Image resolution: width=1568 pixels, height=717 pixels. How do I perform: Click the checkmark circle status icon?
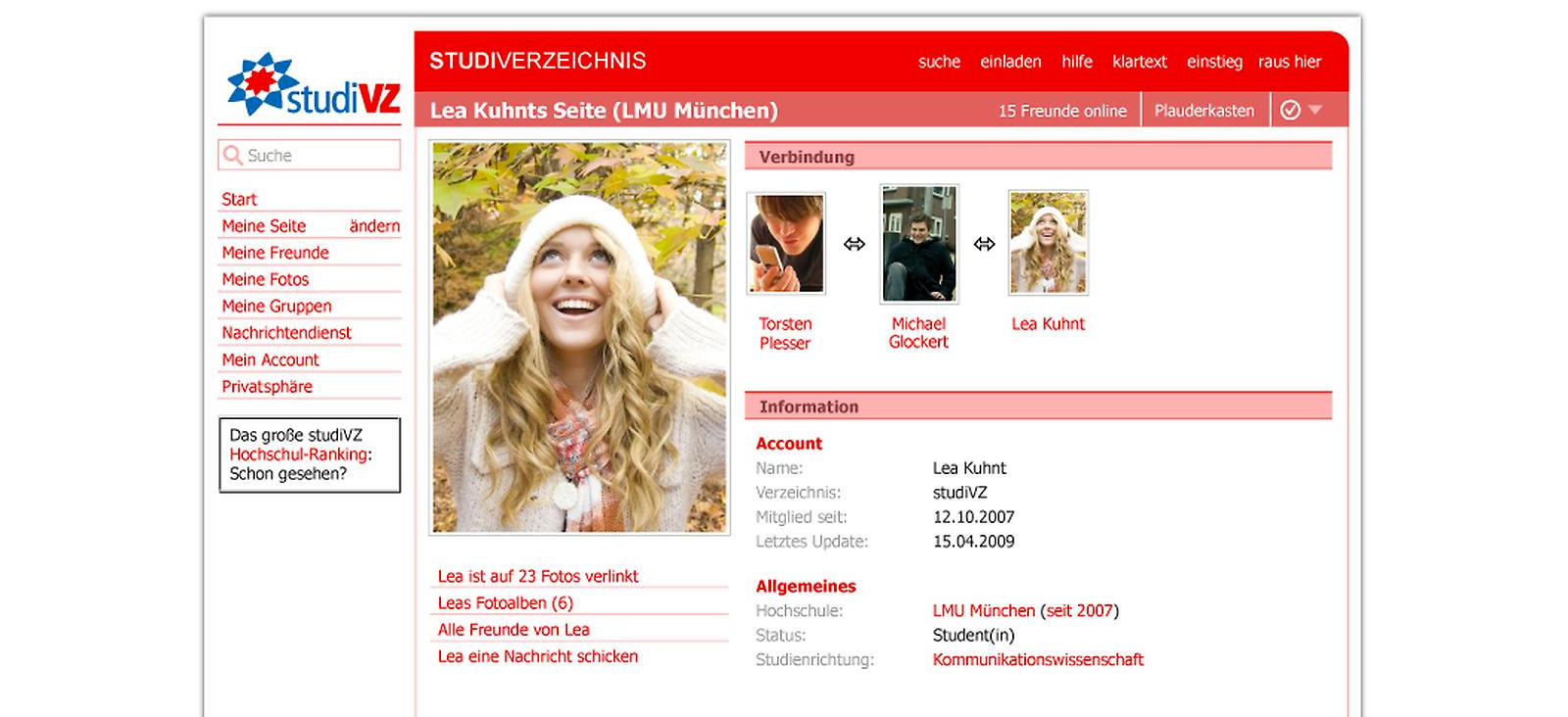(1291, 110)
